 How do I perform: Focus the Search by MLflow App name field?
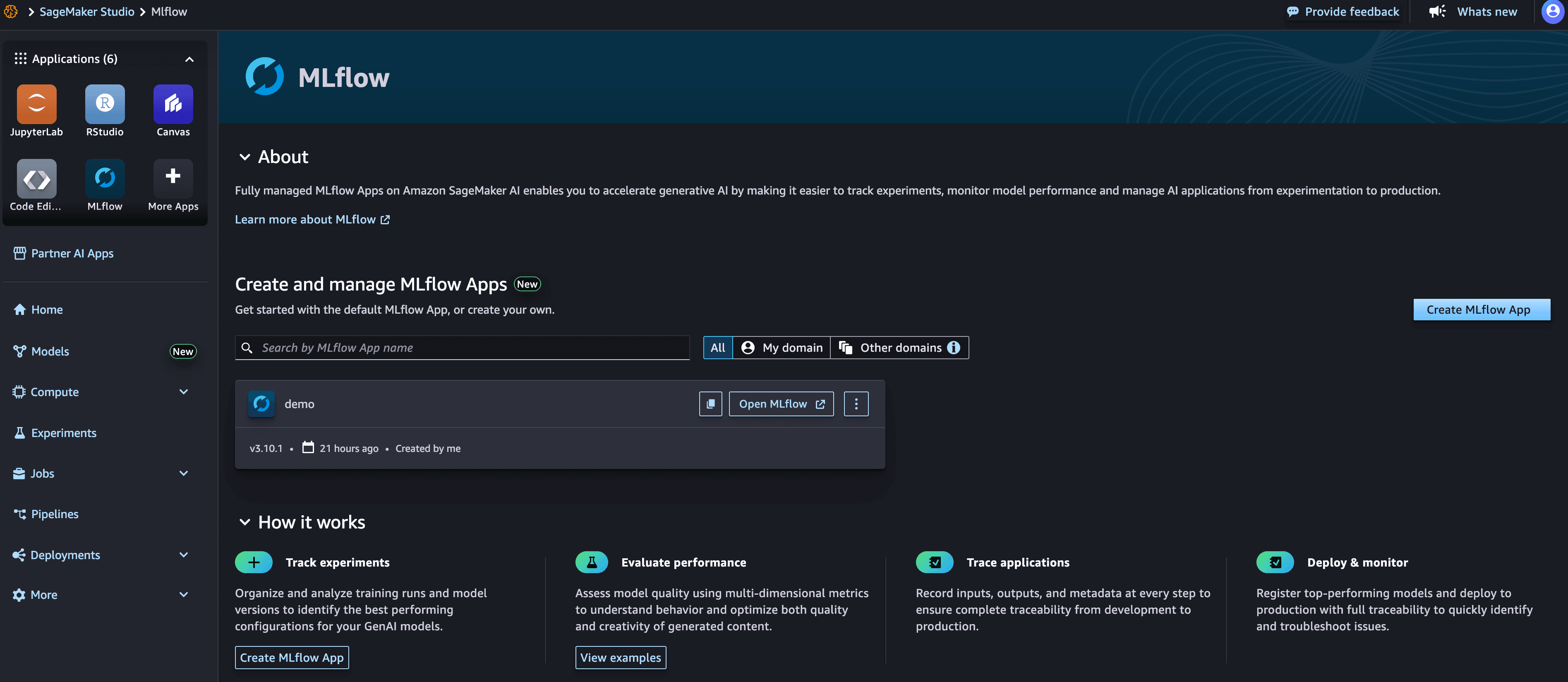tap(462, 348)
